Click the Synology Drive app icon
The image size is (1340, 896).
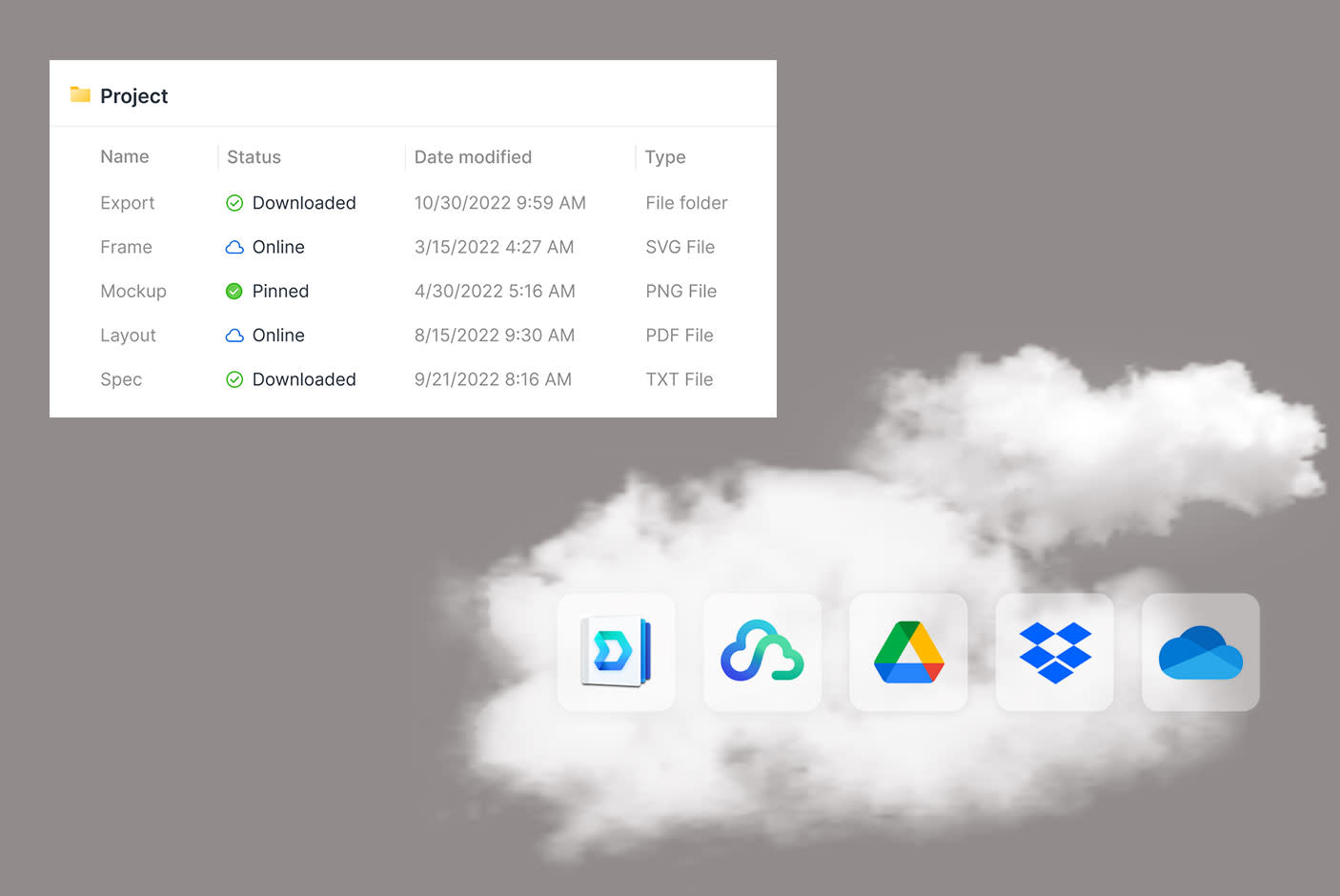617,652
